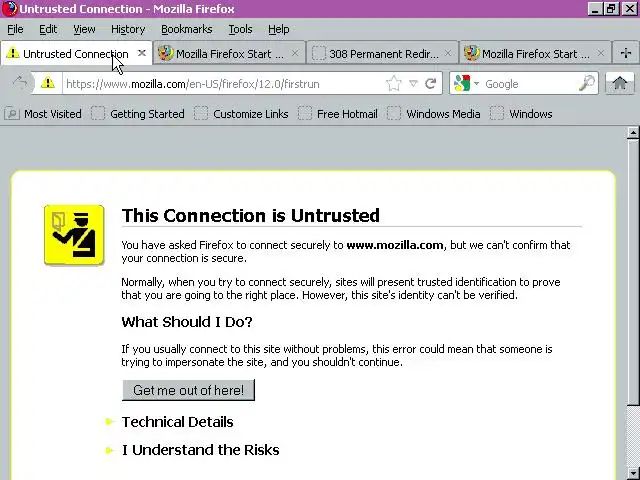Close the first Mozilla Firefox Start tab
Viewport: 640px width, 480px height.
click(x=295, y=53)
